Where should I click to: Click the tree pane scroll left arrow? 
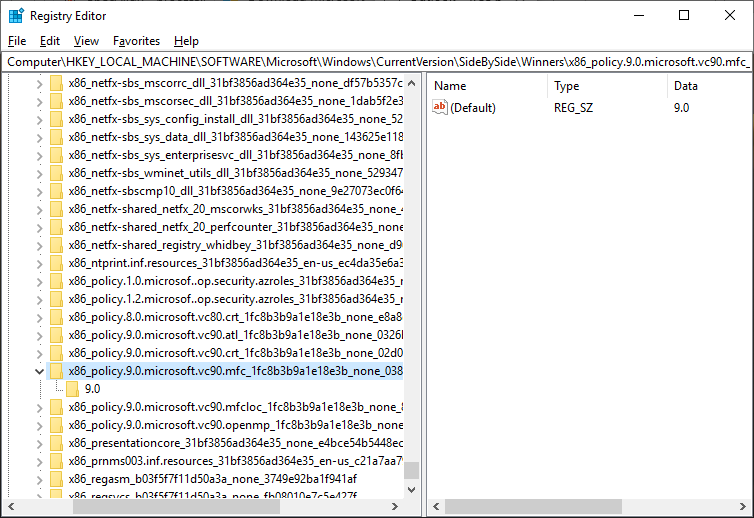tap(11, 506)
